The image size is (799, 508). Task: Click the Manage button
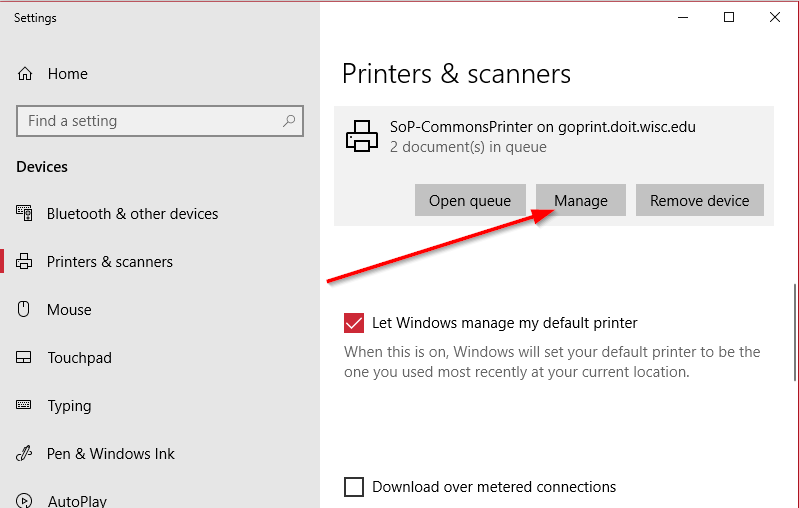pos(581,200)
